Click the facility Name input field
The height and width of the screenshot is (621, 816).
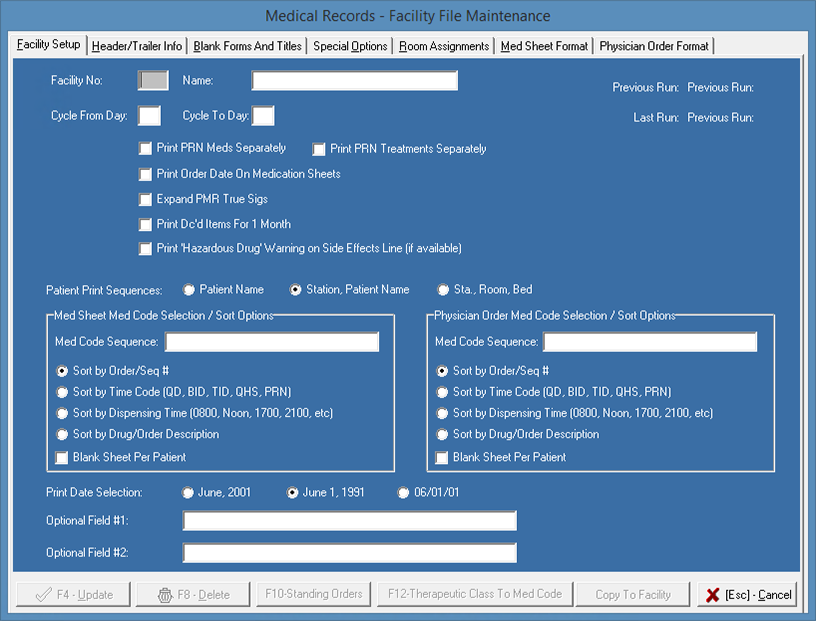pyautogui.click(x=354, y=81)
